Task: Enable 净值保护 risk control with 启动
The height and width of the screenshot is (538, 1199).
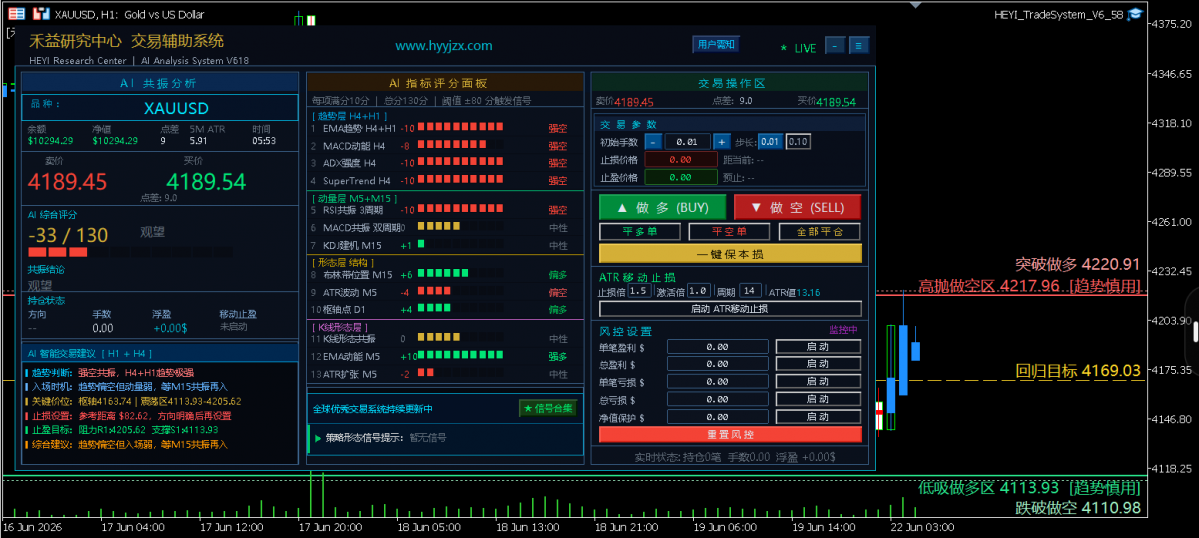Action: 818,417
